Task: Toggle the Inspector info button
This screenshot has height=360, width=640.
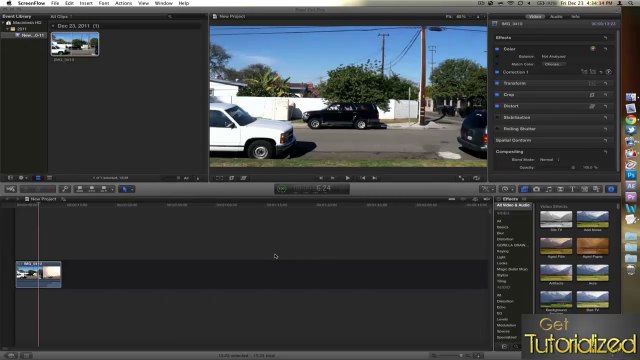Action: click(611, 189)
